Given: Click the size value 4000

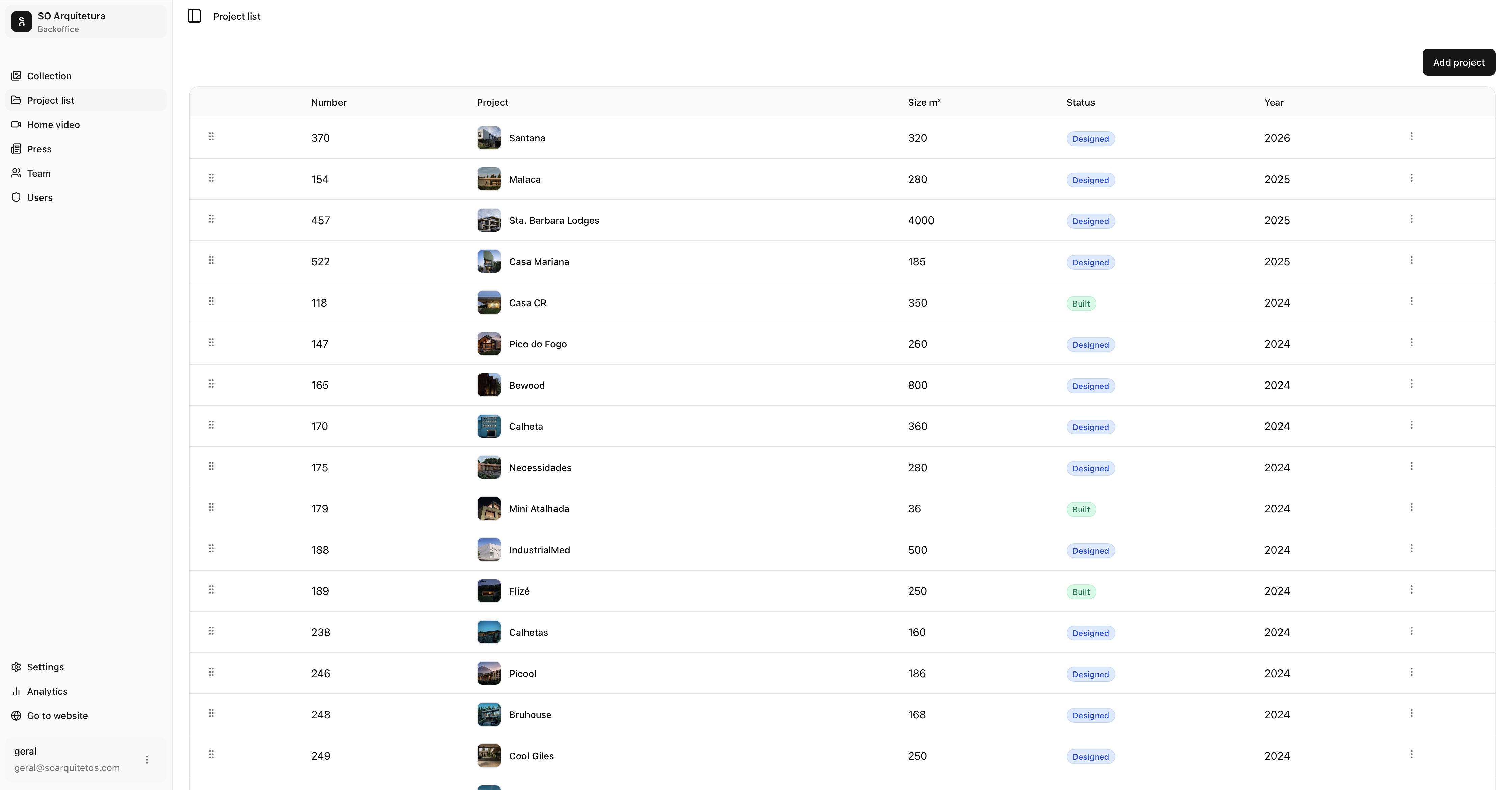Looking at the screenshot, I should coord(921,221).
